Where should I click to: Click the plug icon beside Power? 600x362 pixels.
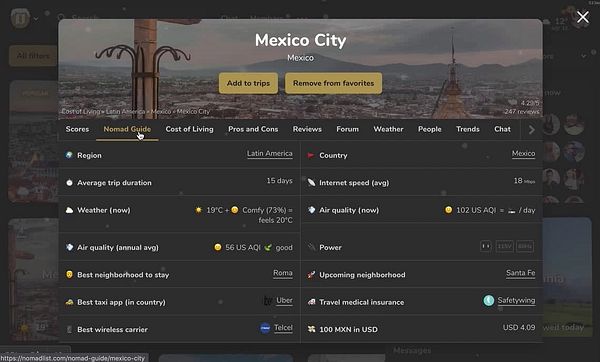pos(311,247)
